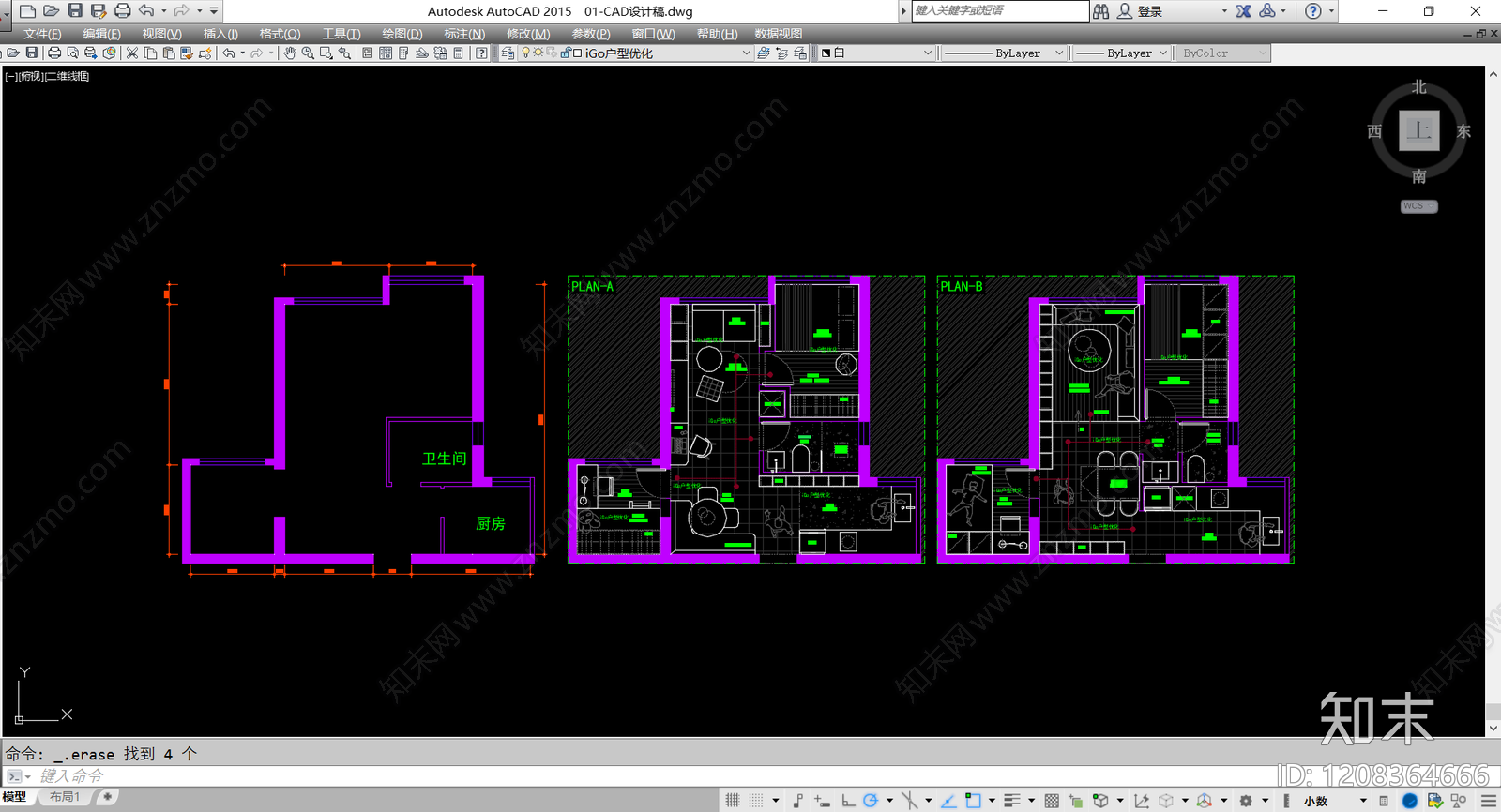This screenshot has height=812, width=1501.
Task: Open the workspace switching gear icon
Action: (x=1246, y=801)
